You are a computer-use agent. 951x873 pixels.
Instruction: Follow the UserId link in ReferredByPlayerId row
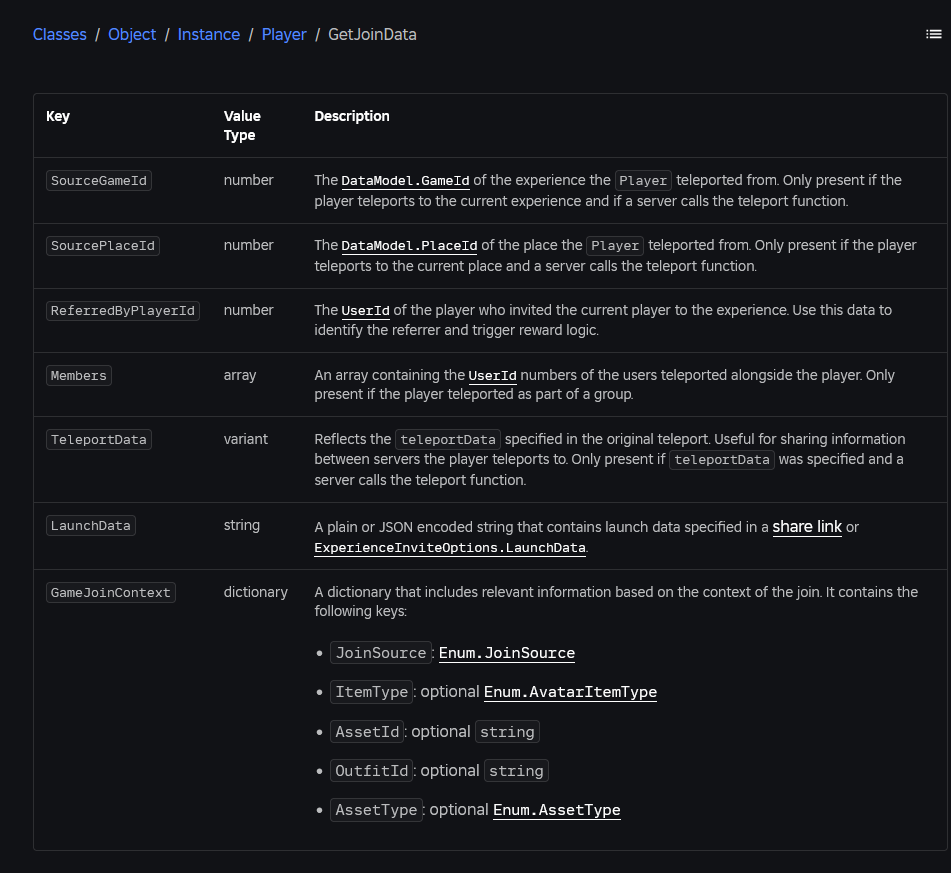365,311
